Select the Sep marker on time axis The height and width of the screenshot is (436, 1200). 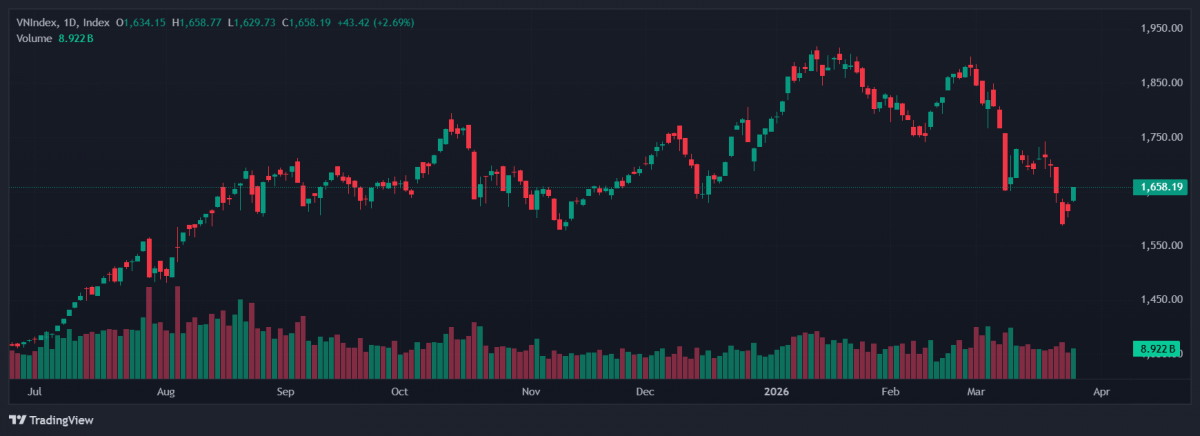pyautogui.click(x=285, y=393)
